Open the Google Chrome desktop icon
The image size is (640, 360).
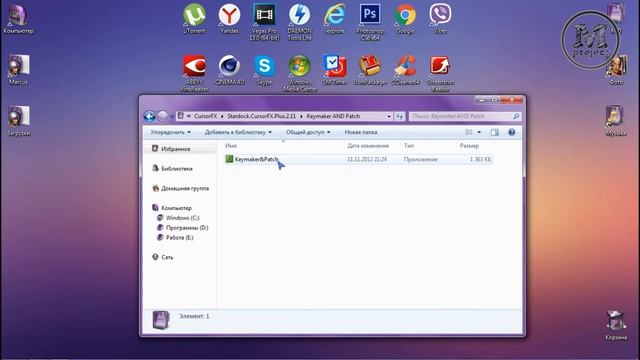(x=405, y=18)
